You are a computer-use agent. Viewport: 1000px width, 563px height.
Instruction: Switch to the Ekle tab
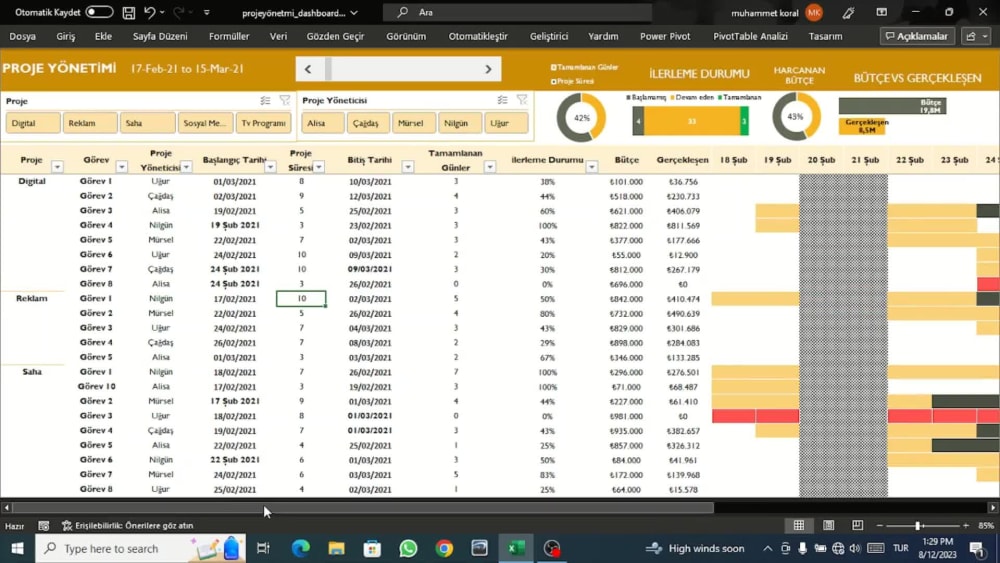pos(103,36)
